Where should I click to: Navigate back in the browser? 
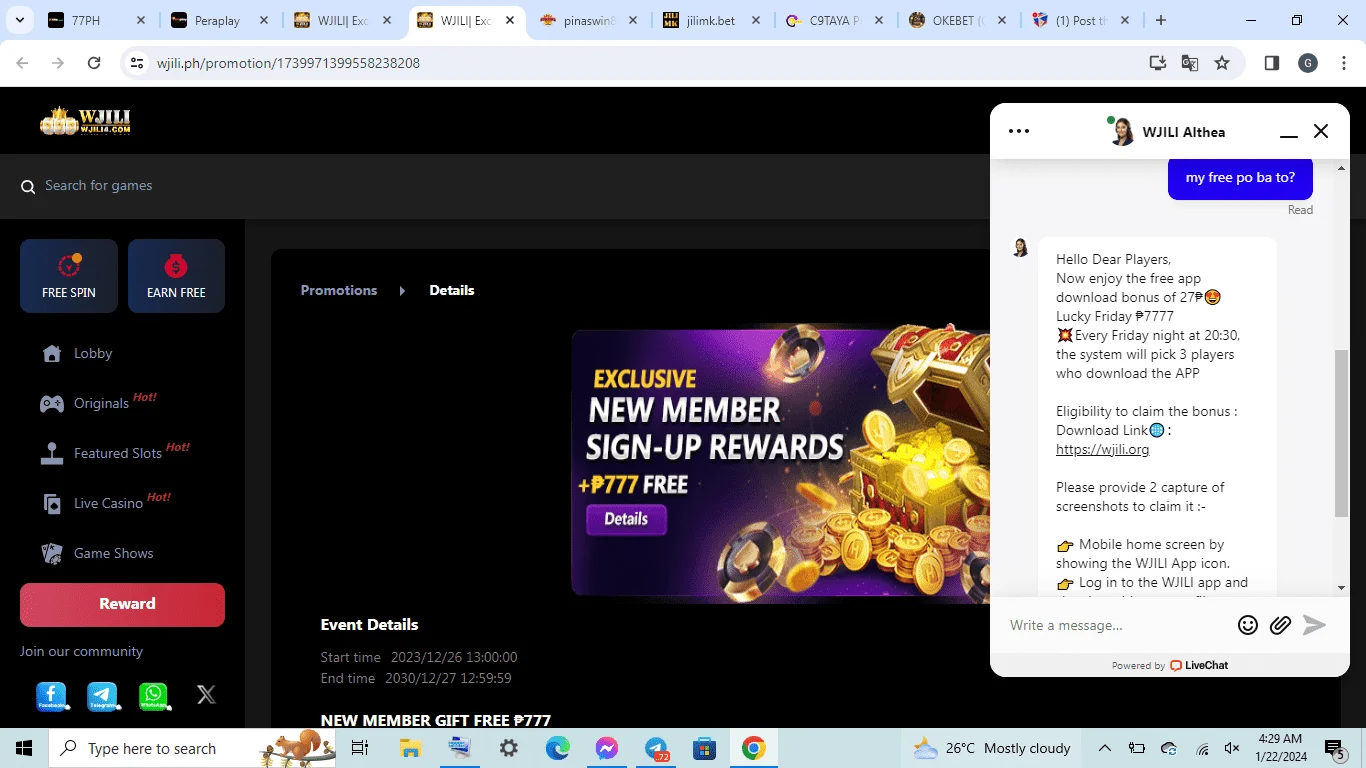click(23, 63)
